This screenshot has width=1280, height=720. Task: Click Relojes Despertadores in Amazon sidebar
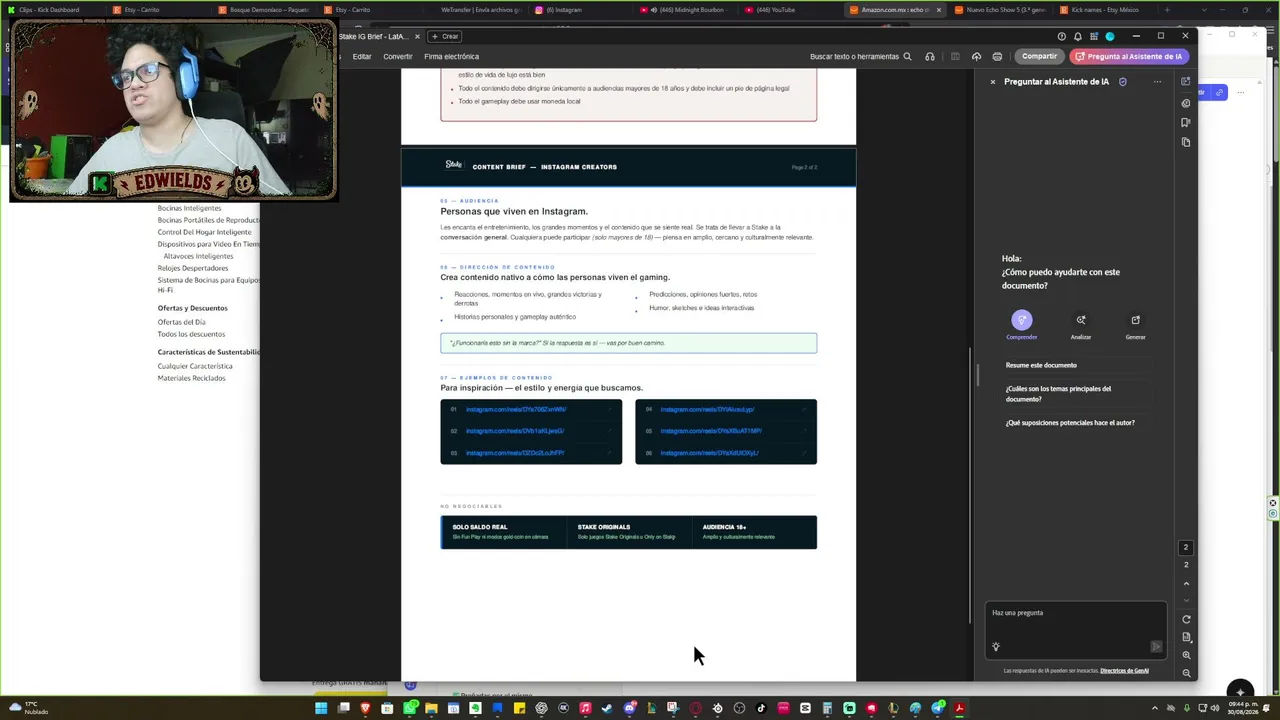(193, 268)
